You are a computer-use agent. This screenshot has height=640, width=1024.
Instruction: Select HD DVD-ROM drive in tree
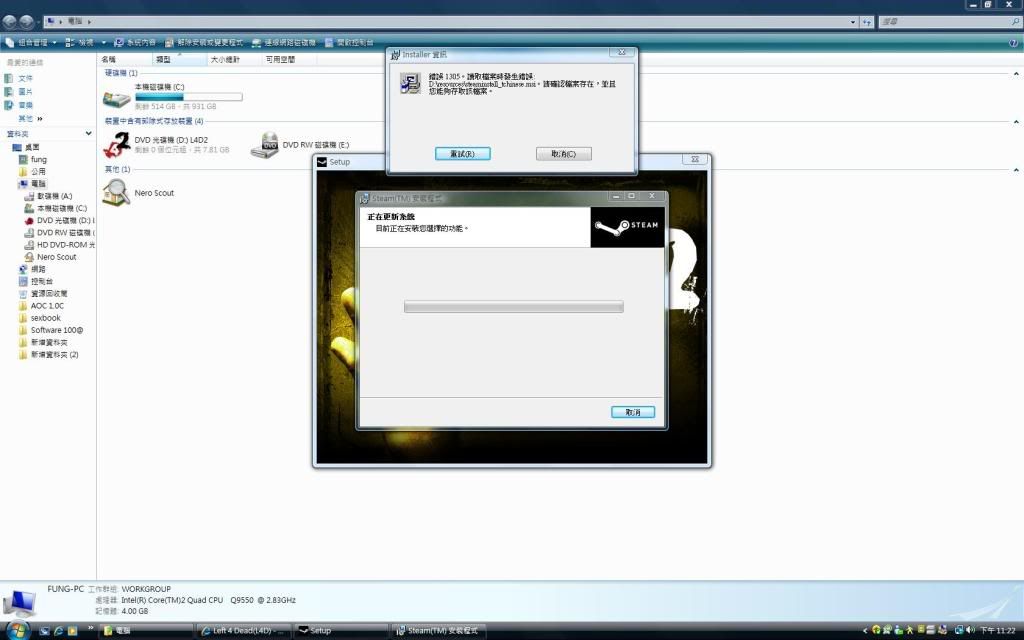(59, 245)
